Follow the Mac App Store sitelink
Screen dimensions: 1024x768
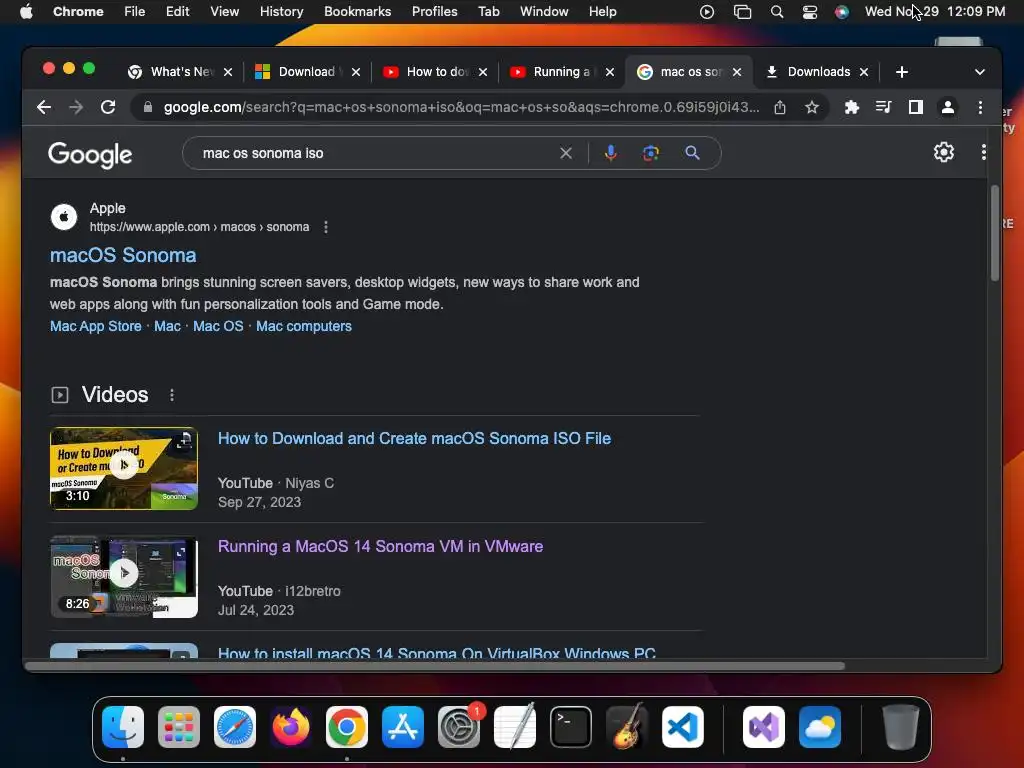pos(96,326)
